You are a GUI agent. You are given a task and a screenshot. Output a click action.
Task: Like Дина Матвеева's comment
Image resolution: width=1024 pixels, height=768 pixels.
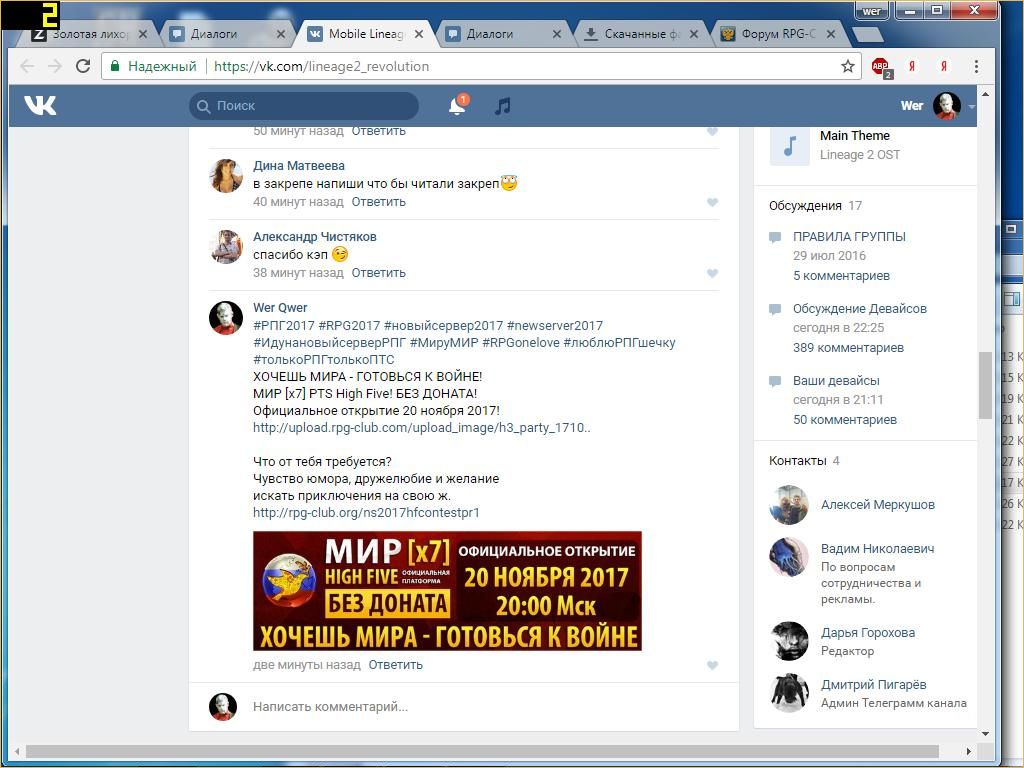pos(712,202)
